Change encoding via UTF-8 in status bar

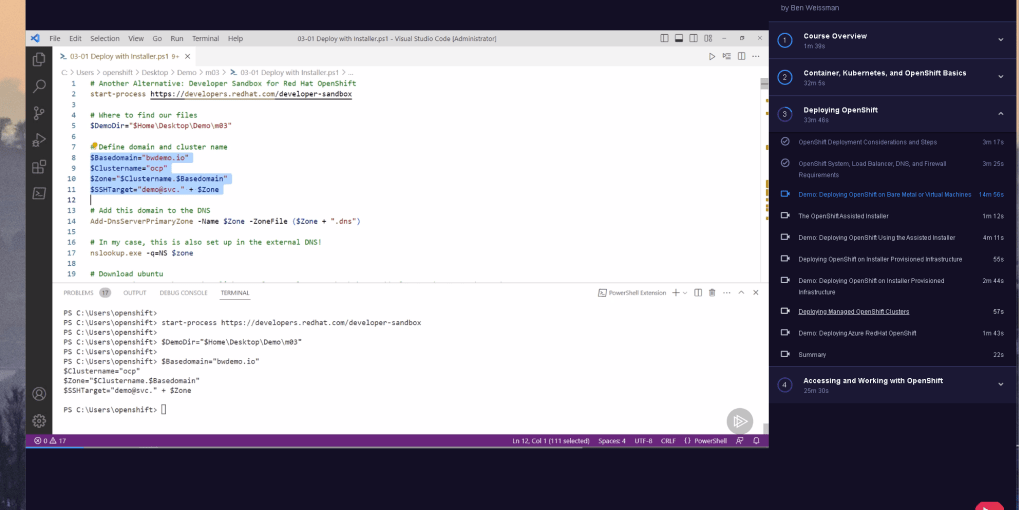coord(643,441)
